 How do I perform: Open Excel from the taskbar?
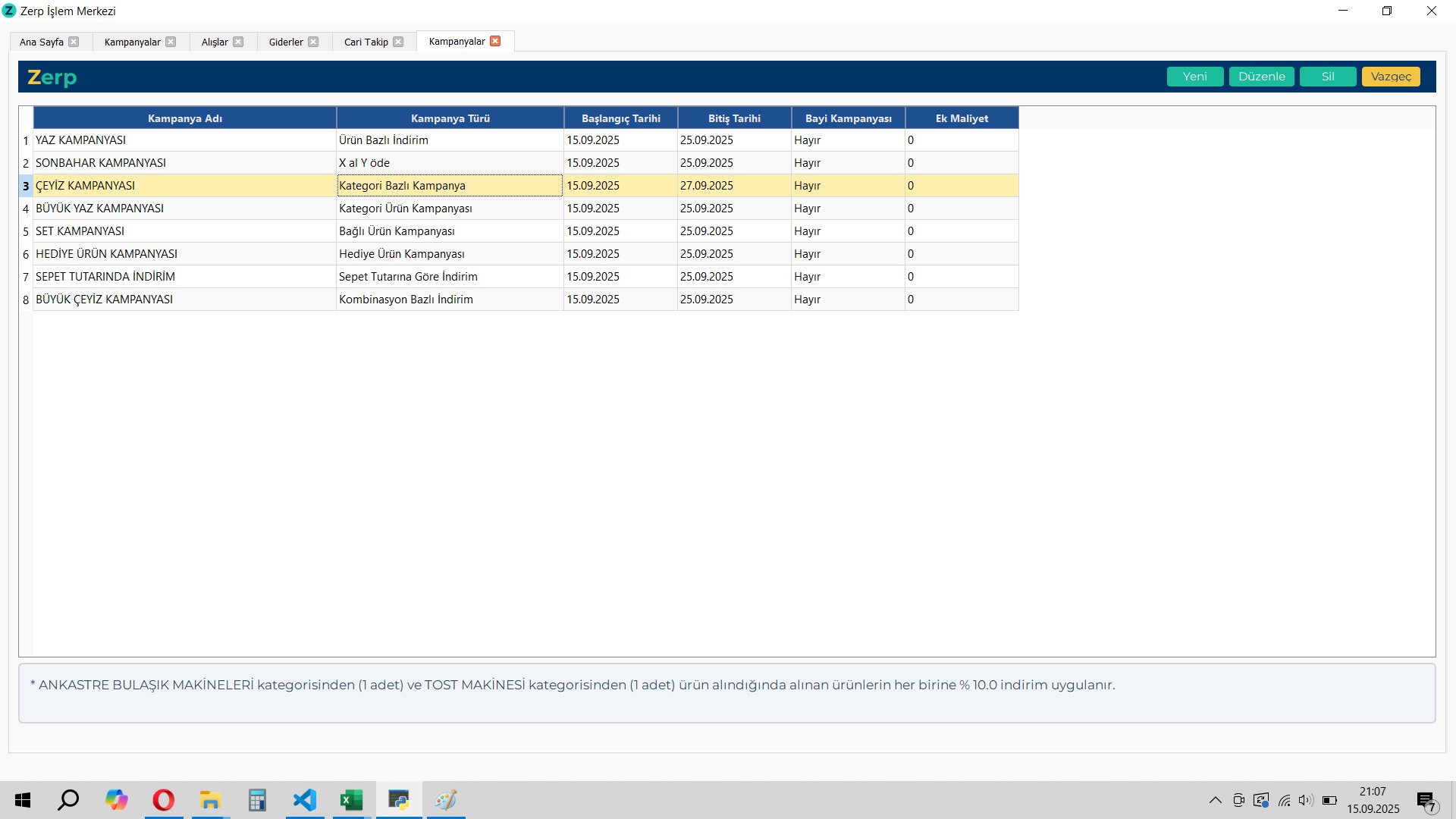pos(351,800)
